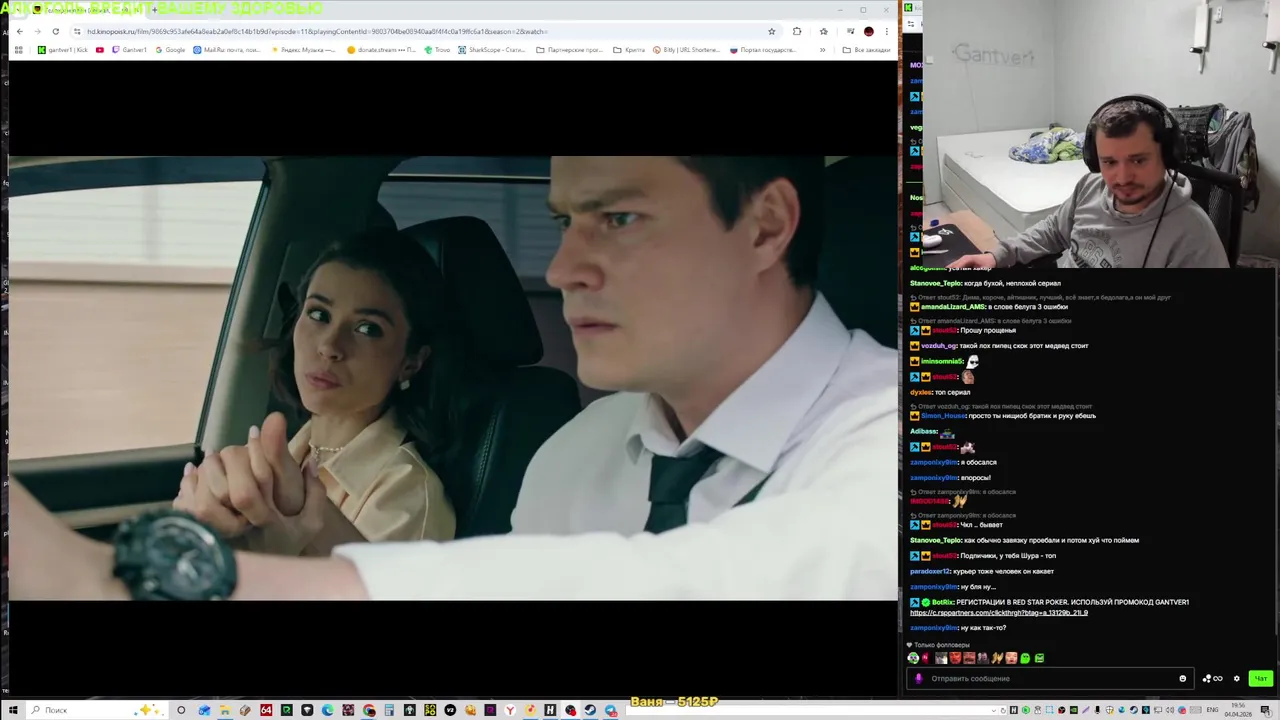Open the emoji picker in chat input
1280x720 pixels.
[x=1182, y=678]
